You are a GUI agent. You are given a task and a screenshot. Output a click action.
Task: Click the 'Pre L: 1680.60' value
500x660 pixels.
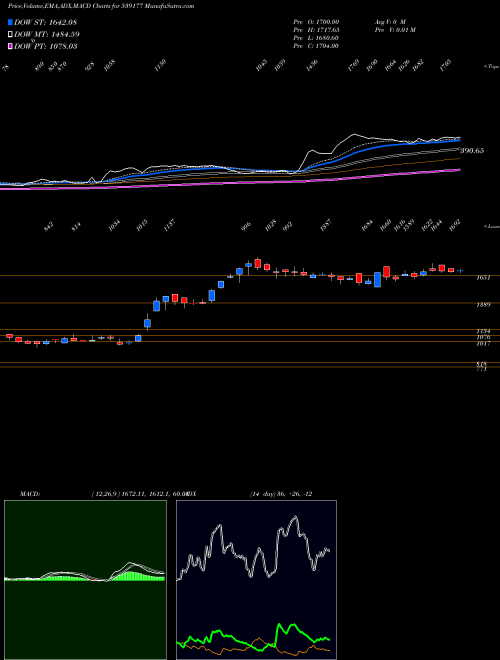(316, 38)
